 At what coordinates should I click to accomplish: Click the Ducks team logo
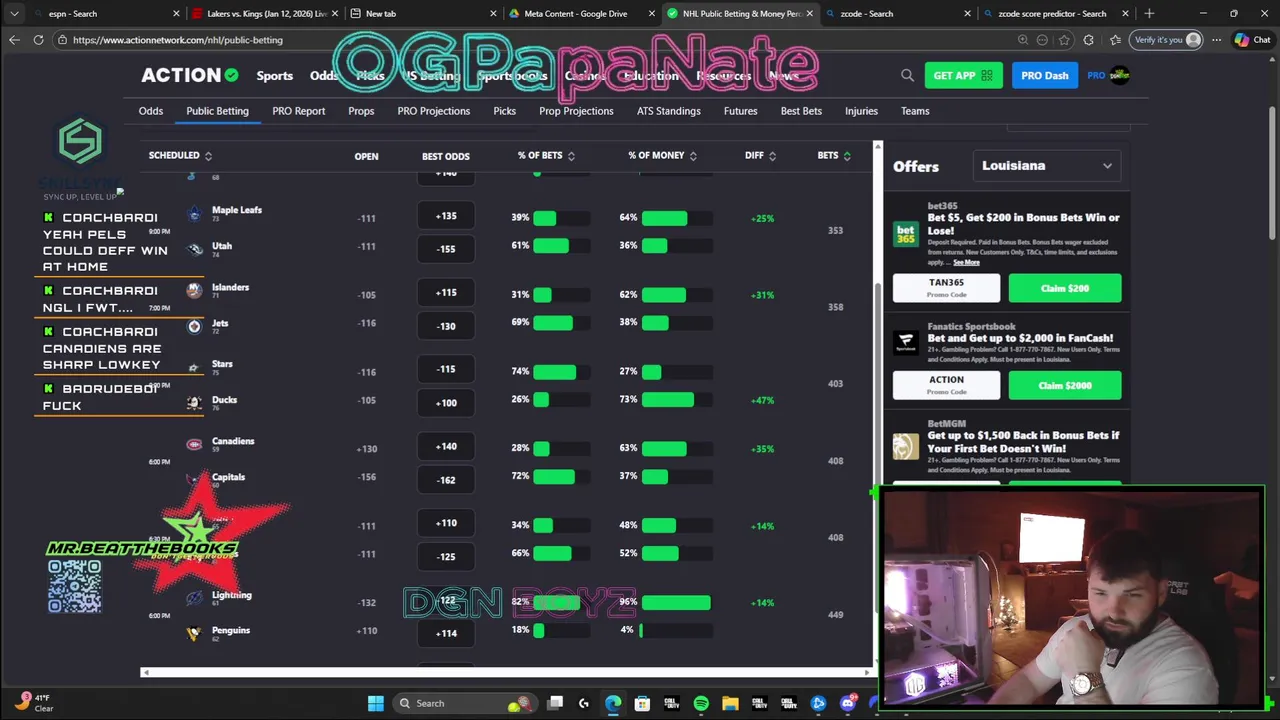click(x=194, y=403)
